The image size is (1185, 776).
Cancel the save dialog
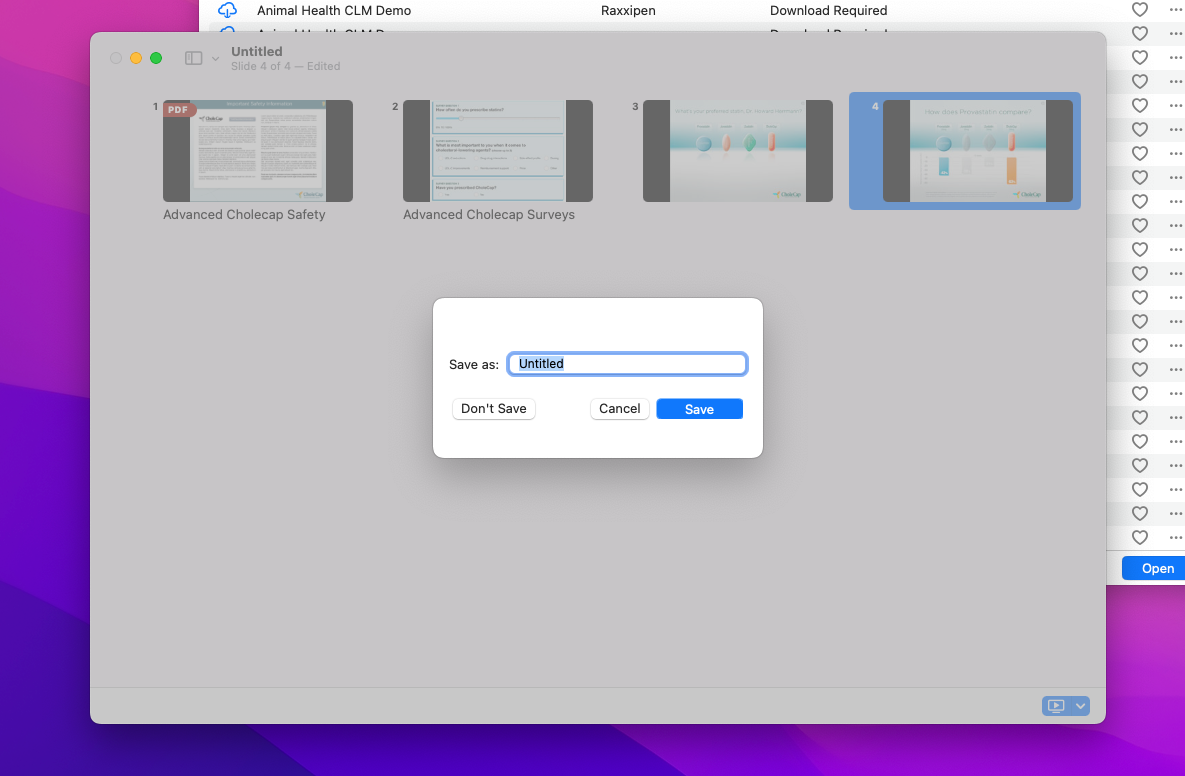coord(619,408)
